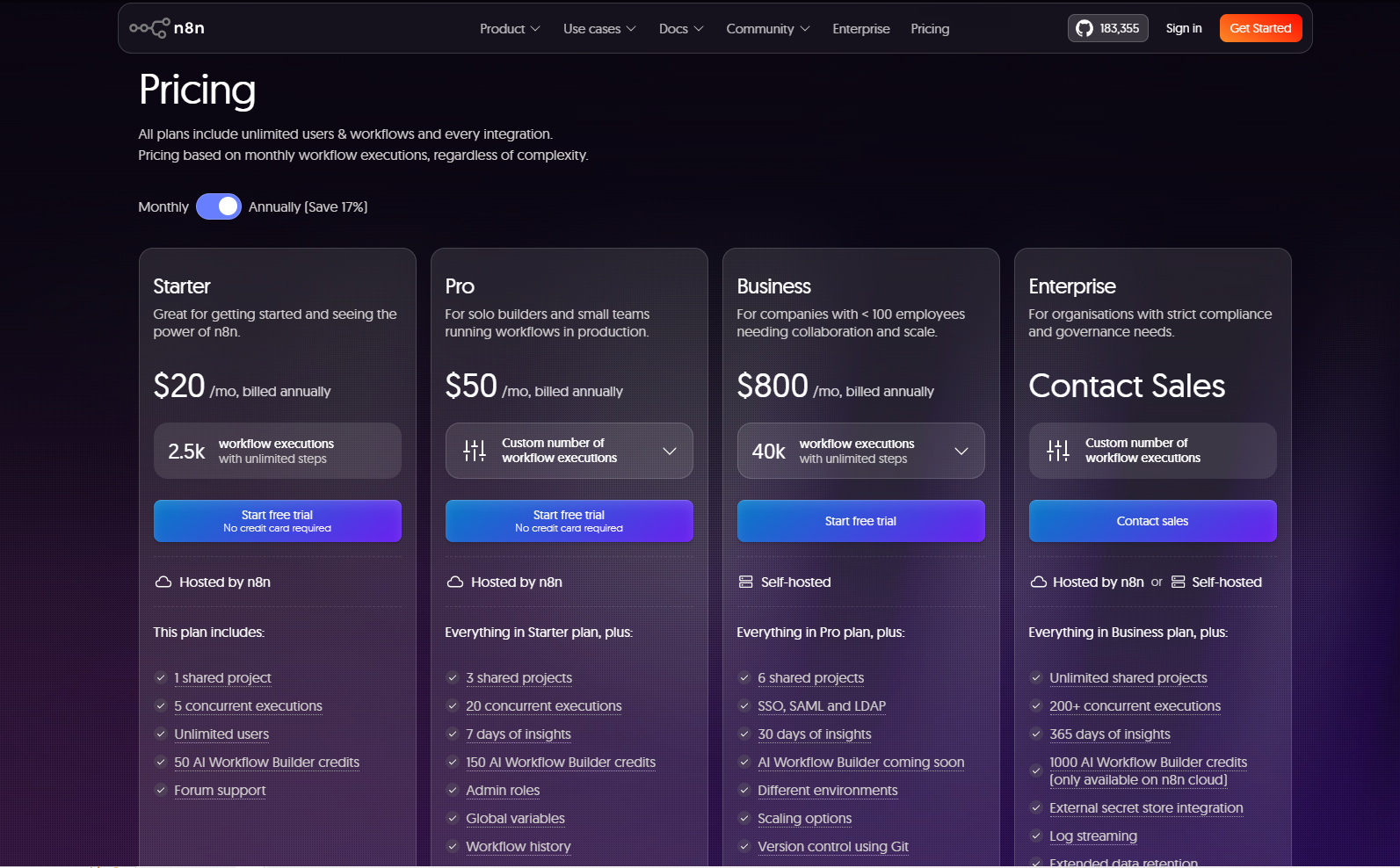The width and height of the screenshot is (1400, 868).
Task: Expand the Product menu
Action: [510, 29]
